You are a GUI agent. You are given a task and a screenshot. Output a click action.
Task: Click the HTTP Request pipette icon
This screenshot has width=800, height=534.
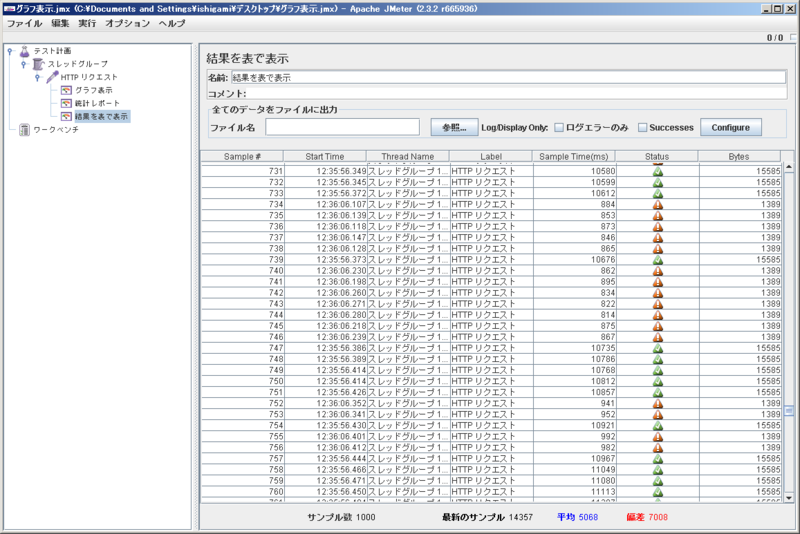click(52, 77)
